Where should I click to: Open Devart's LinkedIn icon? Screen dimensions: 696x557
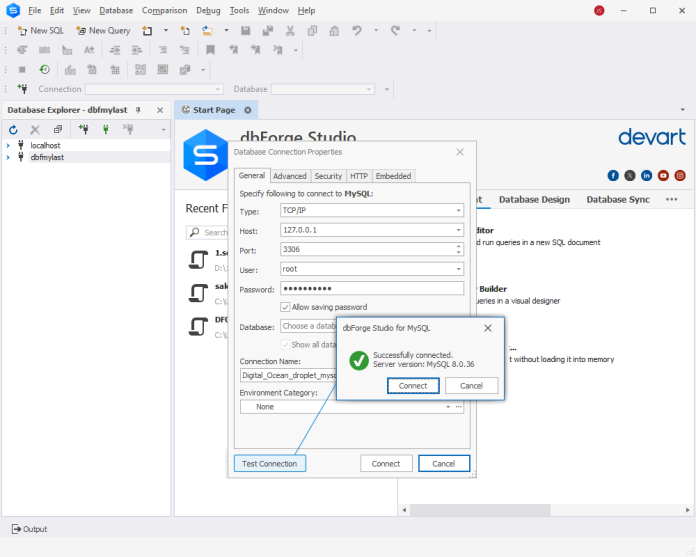[x=647, y=175]
